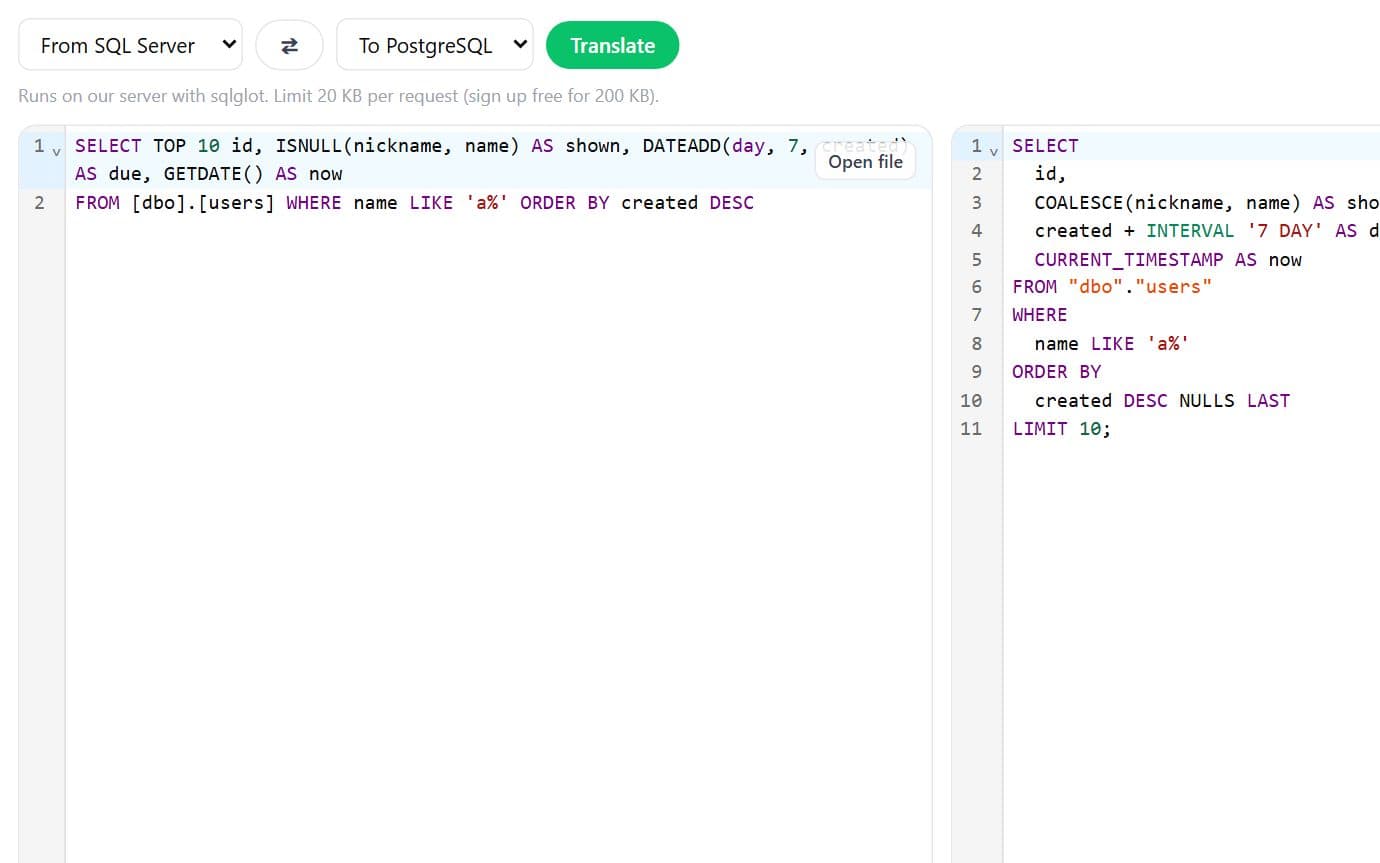This screenshot has height=863, width=1380.
Task: Click 'a%' string in output line 8
Action: [1168, 344]
